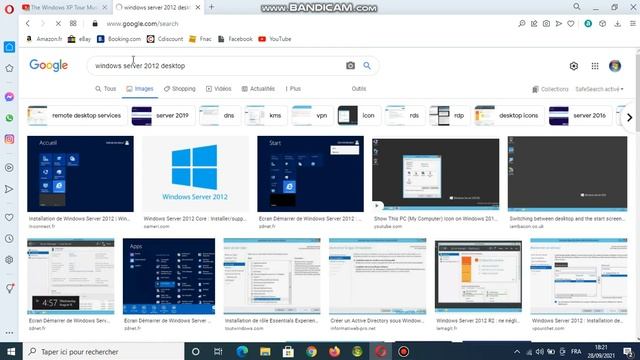Take a snapshot with camera icon
Image resolution: width=640 pixels, height=360 pixels.
pos(546,24)
